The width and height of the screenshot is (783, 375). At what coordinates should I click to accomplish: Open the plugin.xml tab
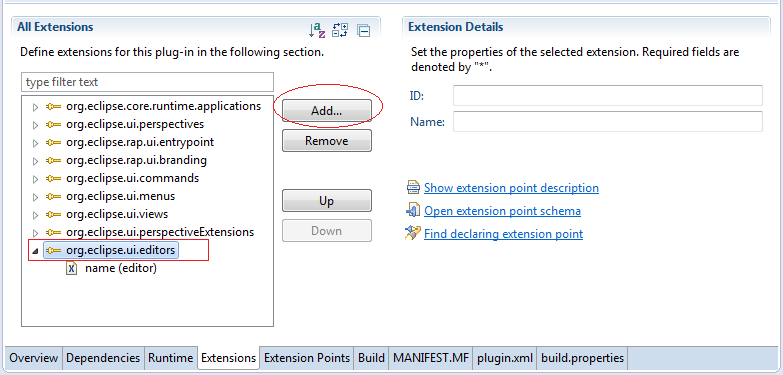pyautogui.click(x=505, y=358)
